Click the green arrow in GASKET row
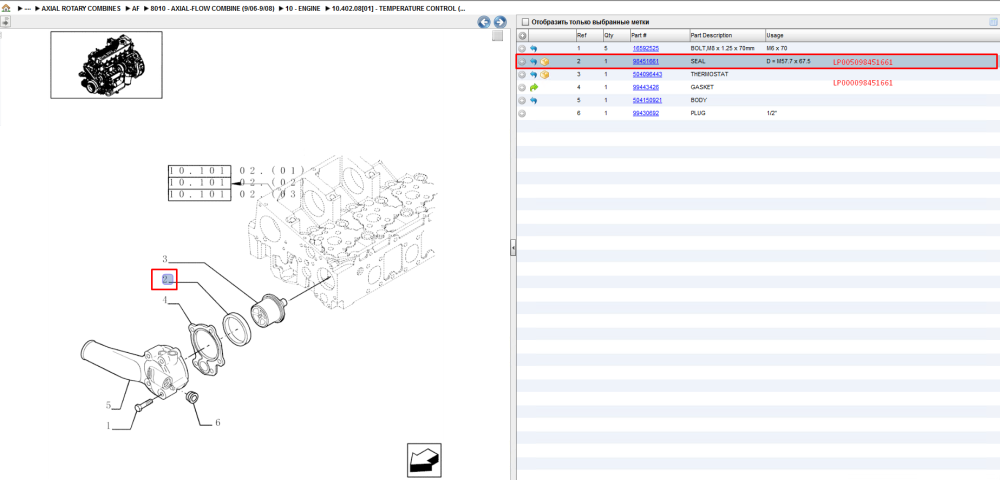The image size is (1000, 480). click(x=534, y=87)
